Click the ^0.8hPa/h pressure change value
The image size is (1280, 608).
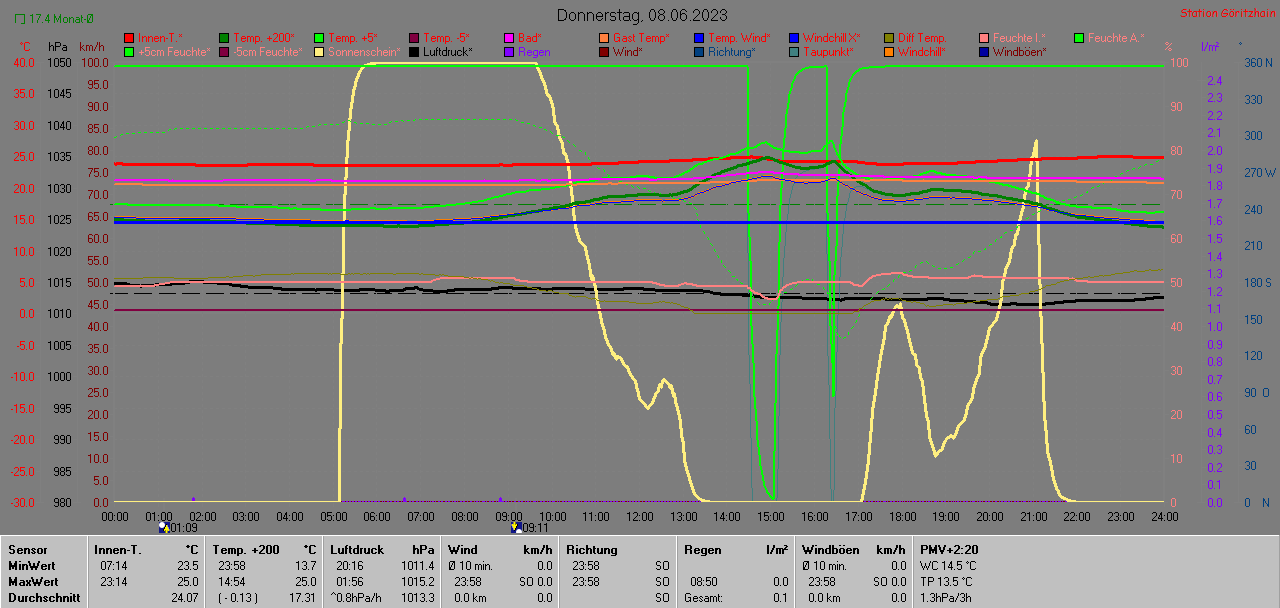tap(357, 597)
